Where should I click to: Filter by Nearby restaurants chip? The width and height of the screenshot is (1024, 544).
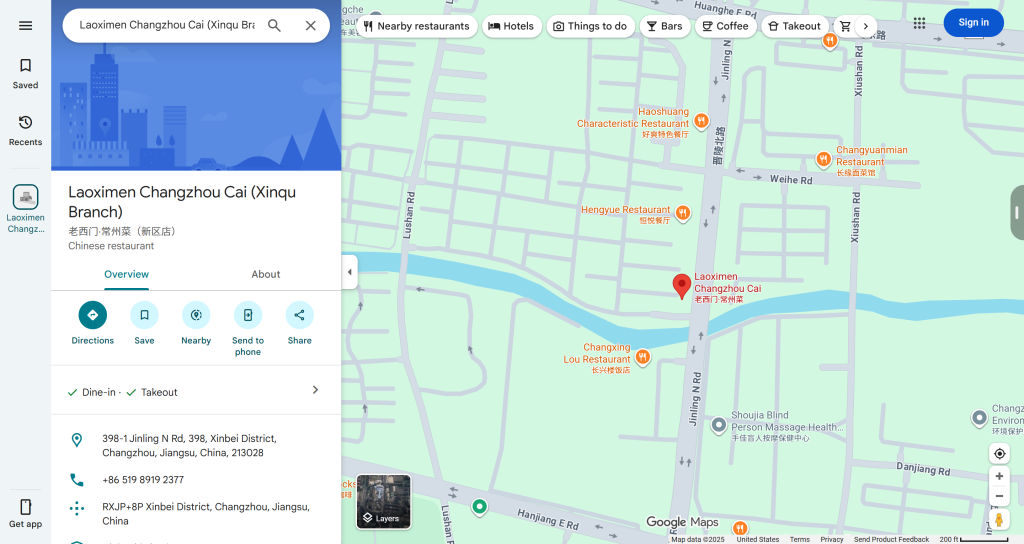tap(415, 26)
